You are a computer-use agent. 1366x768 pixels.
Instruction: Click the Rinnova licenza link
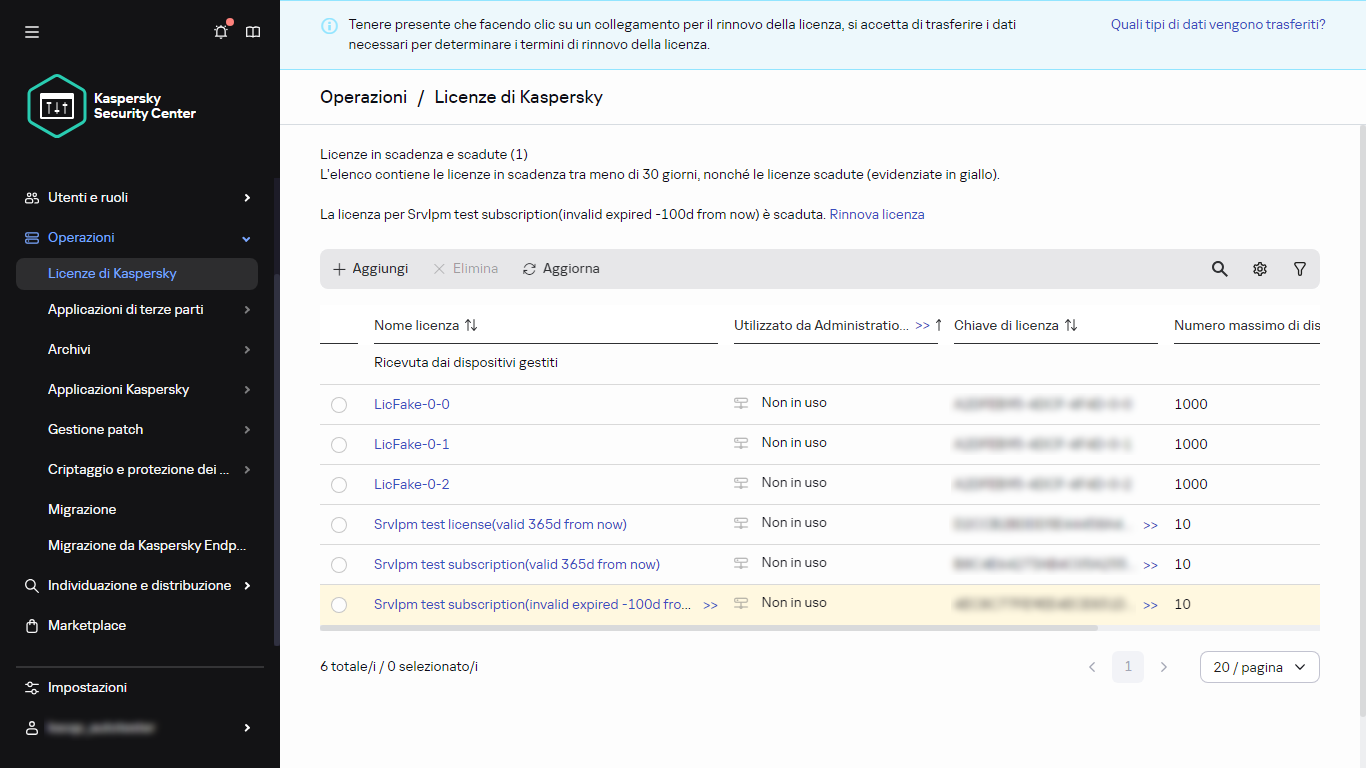[876, 214]
